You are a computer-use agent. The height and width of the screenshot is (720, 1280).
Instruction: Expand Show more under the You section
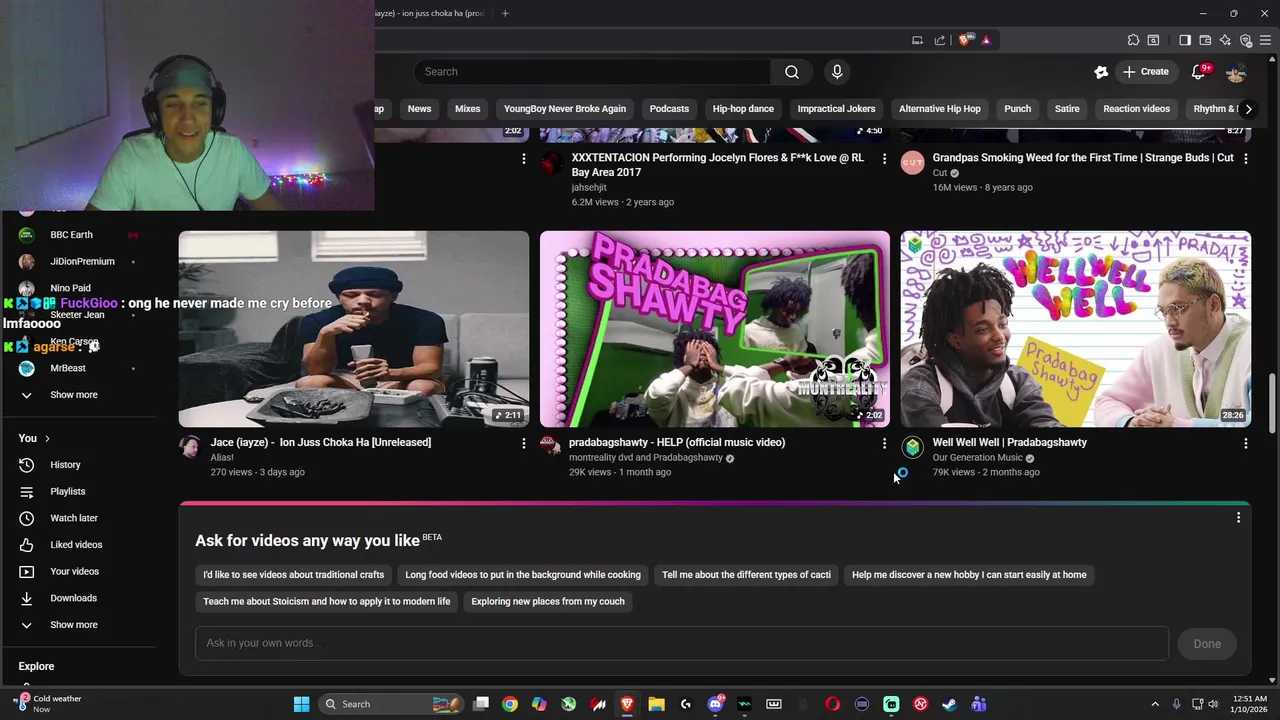80,625
